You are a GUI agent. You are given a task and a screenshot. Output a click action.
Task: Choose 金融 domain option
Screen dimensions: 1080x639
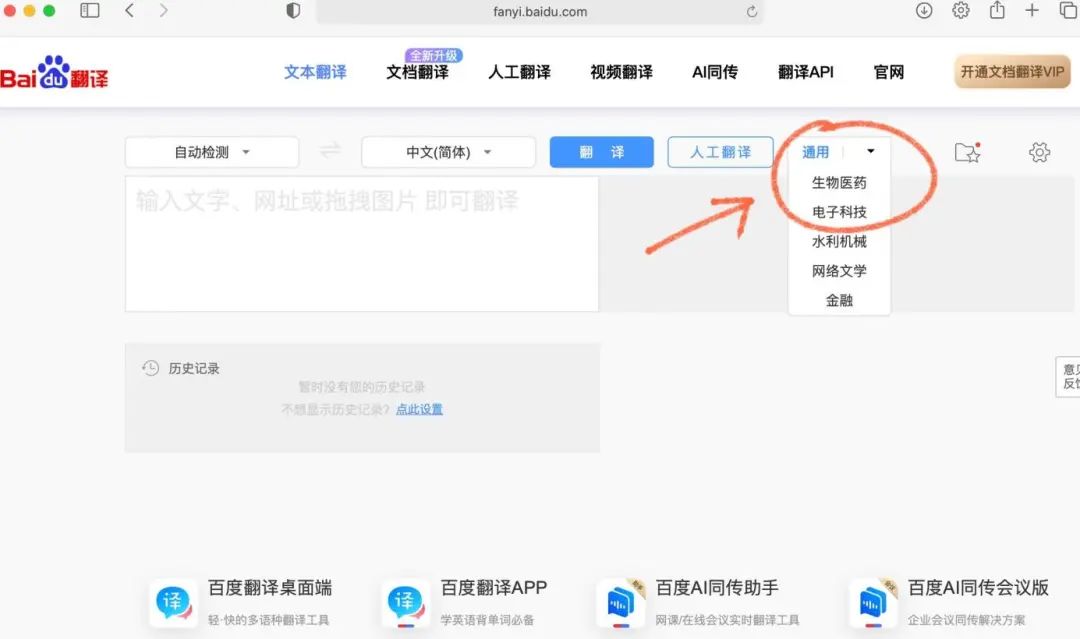point(839,300)
